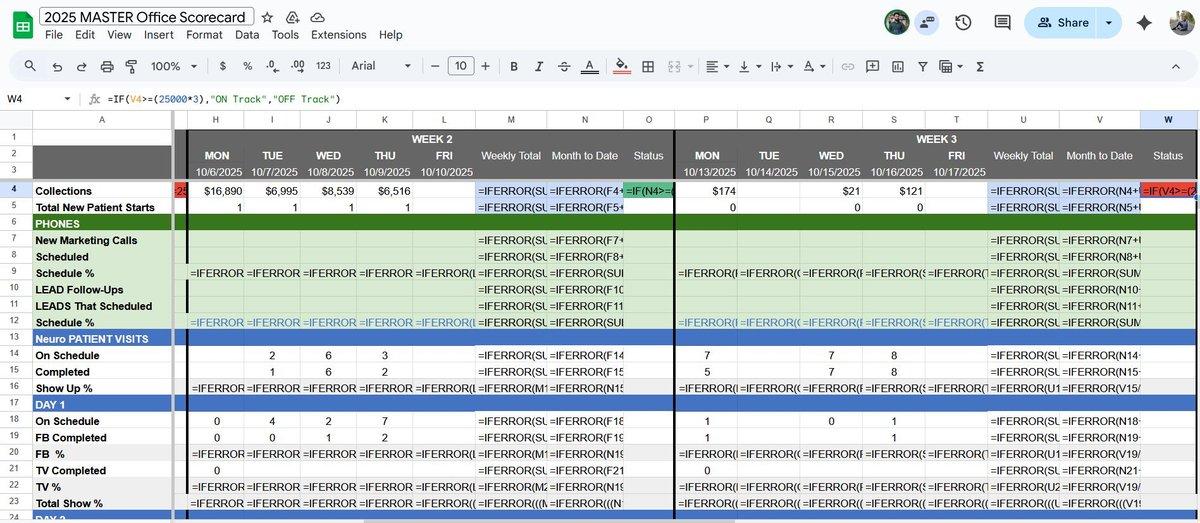
Task: Open the zoom level 100% dropdown
Action: pyautogui.click(x=174, y=66)
